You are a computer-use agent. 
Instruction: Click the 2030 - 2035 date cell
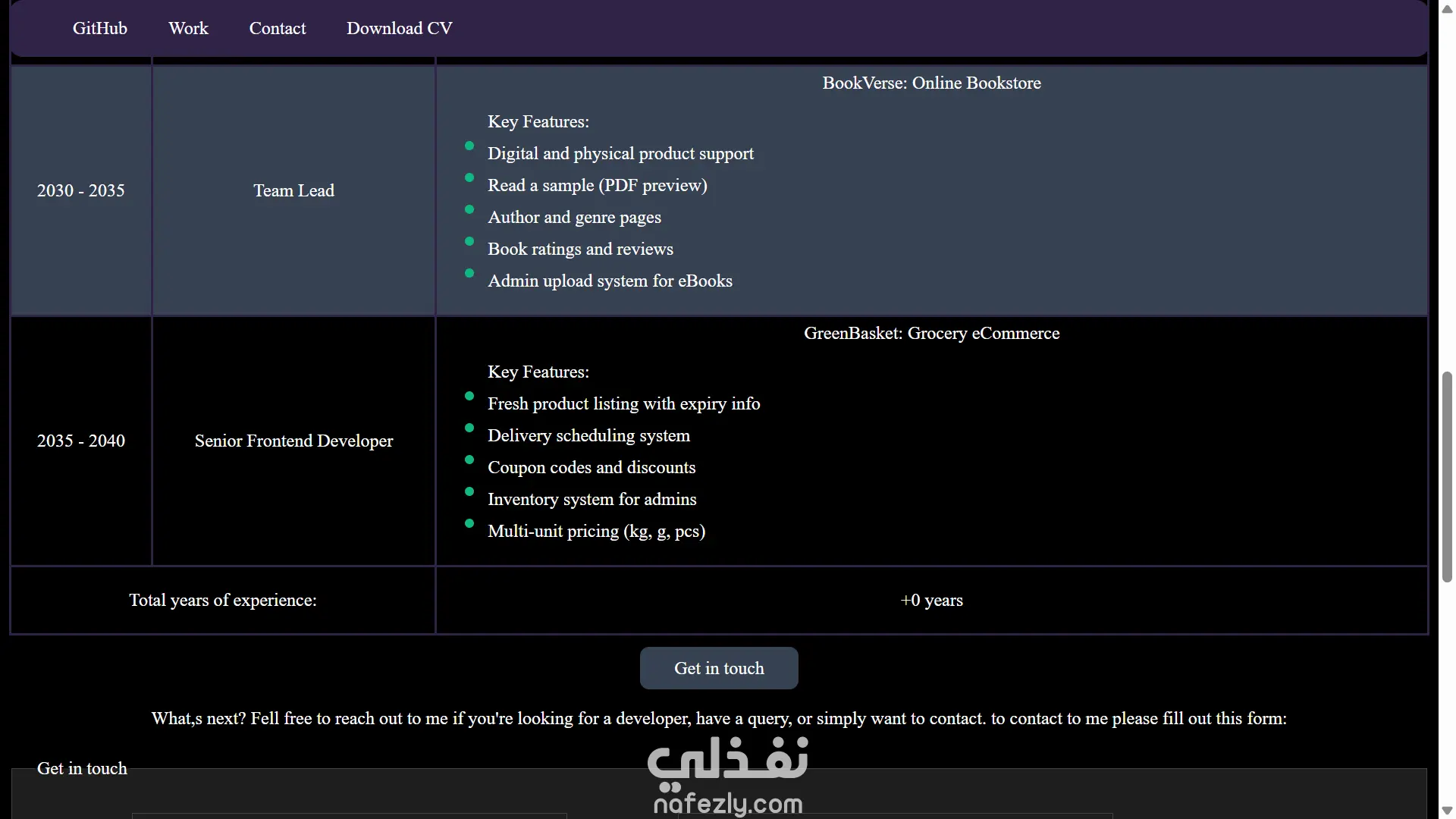tap(80, 190)
